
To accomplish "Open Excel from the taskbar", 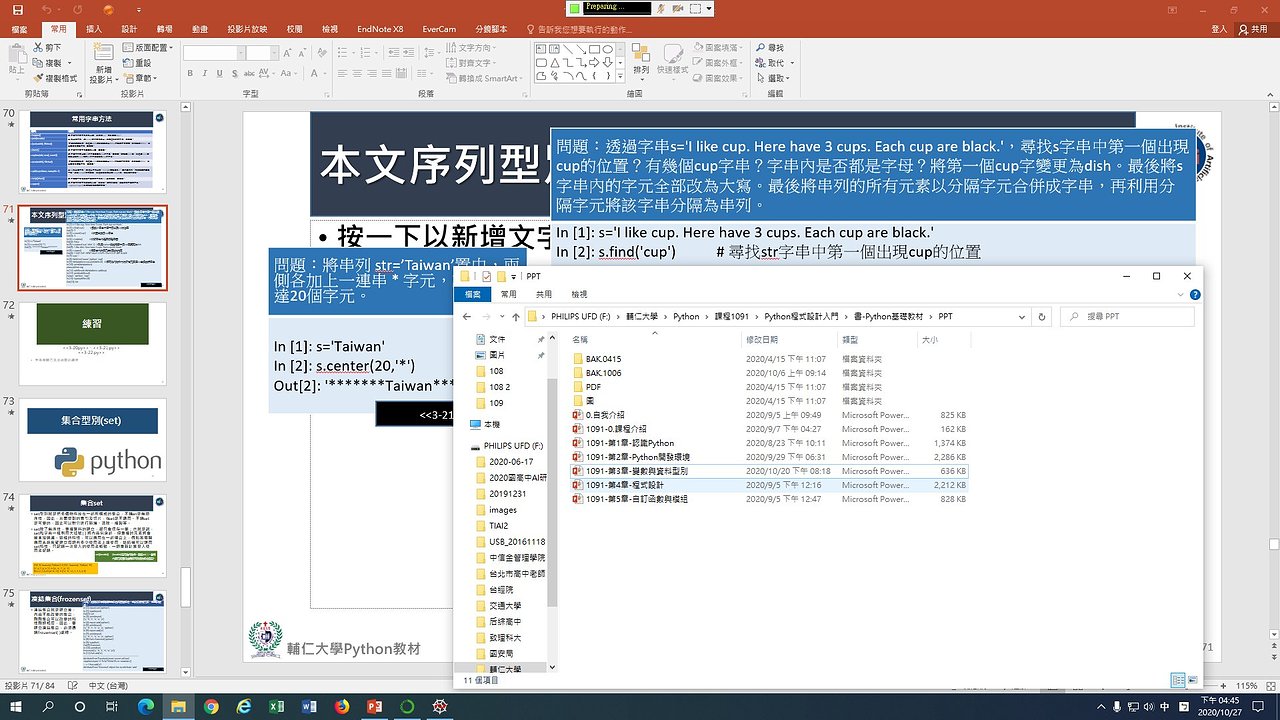I will (275, 706).
